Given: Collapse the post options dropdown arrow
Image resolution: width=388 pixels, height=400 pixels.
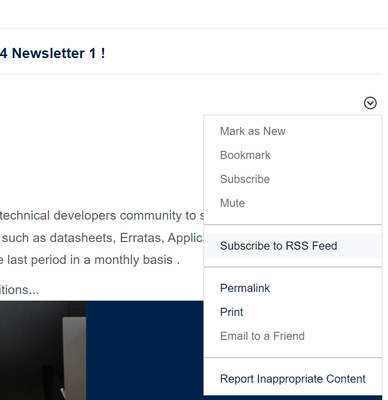Looking at the screenshot, I should click(x=370, y=103).
